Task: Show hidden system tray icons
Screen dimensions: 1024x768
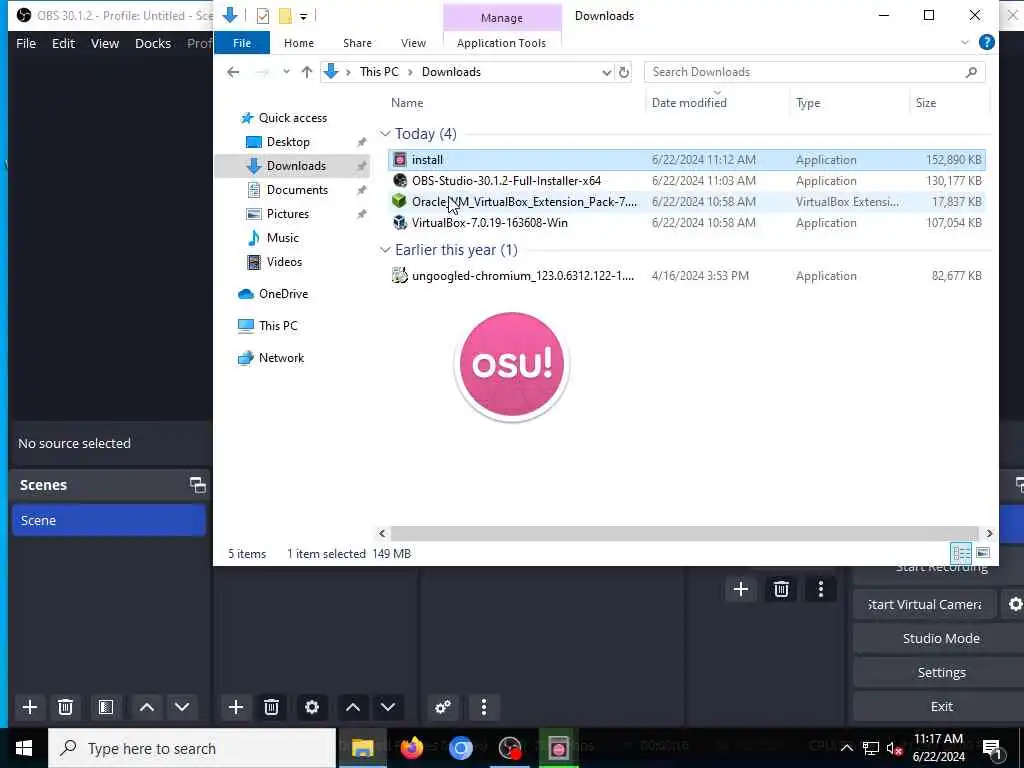Action: [x=846, y=748]
